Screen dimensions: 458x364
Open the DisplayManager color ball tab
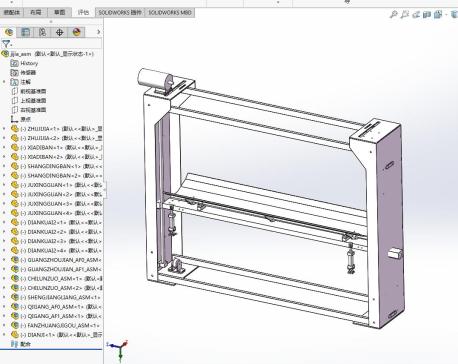click(x=77, y=32)
